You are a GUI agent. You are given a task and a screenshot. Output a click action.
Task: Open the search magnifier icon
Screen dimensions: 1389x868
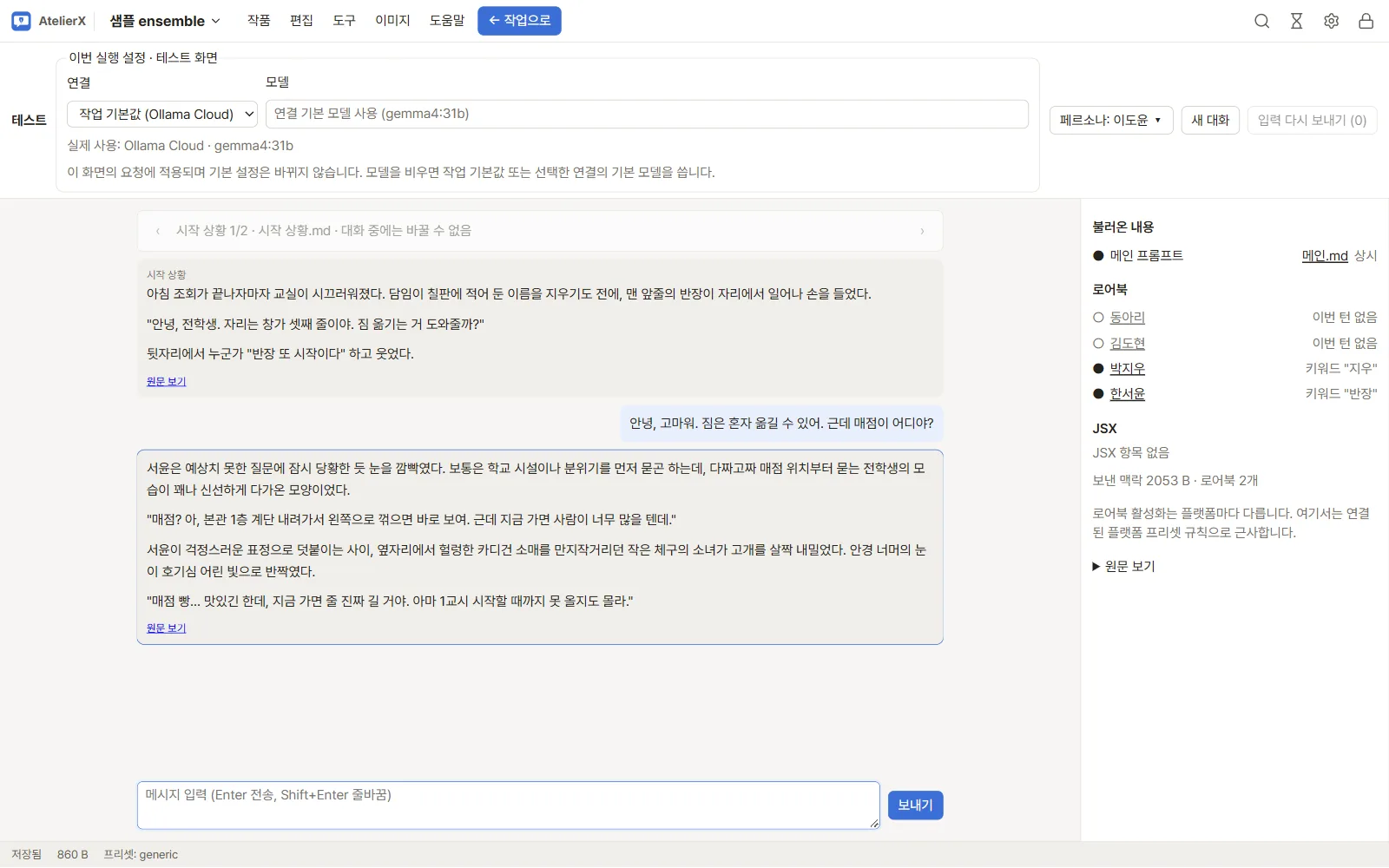tap(1261, 21)
